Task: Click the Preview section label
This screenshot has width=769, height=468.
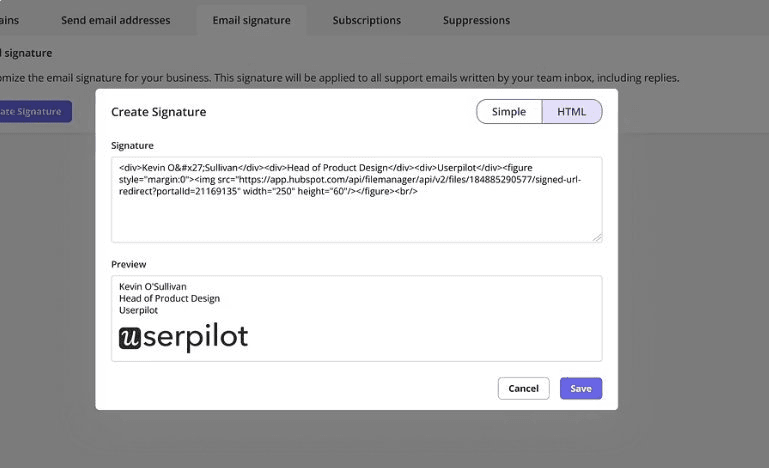Action: tap(128, 264)
